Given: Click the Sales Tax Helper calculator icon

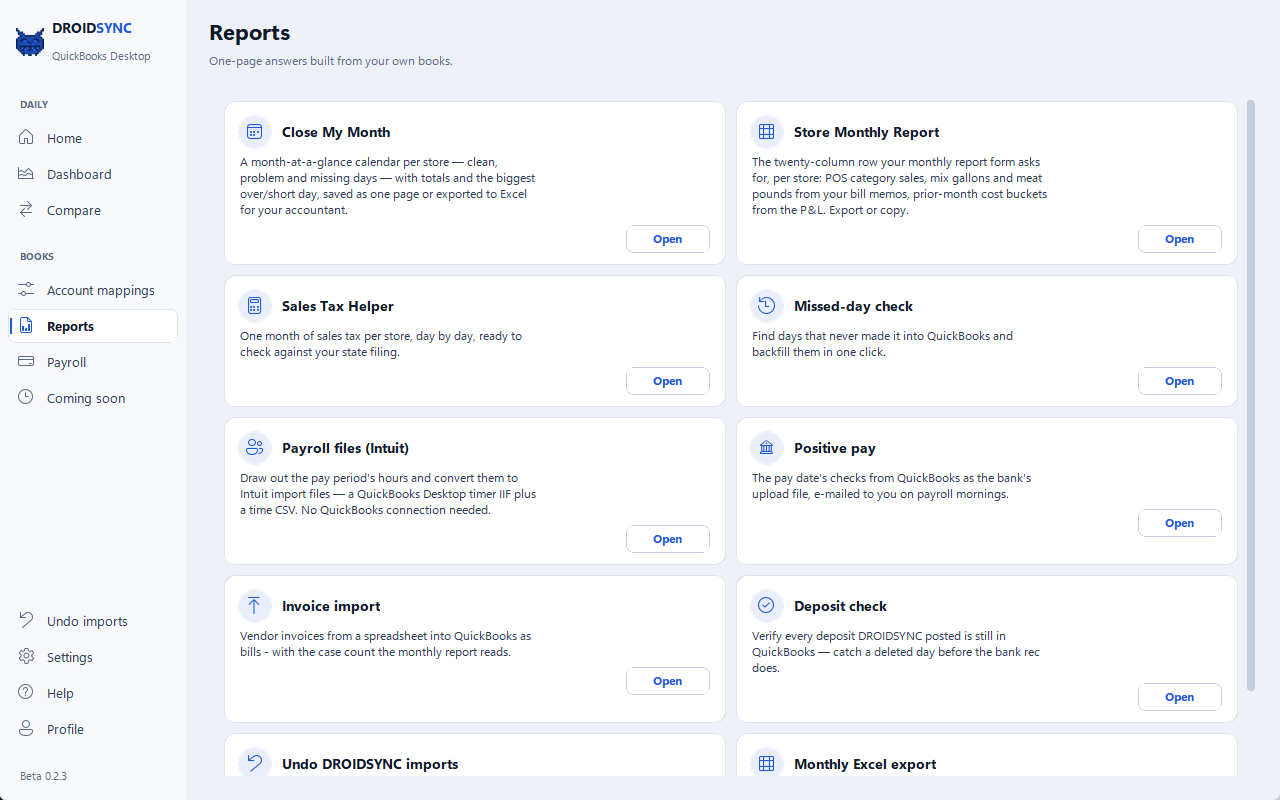Looking at the screenshot, I should (255, 306).
